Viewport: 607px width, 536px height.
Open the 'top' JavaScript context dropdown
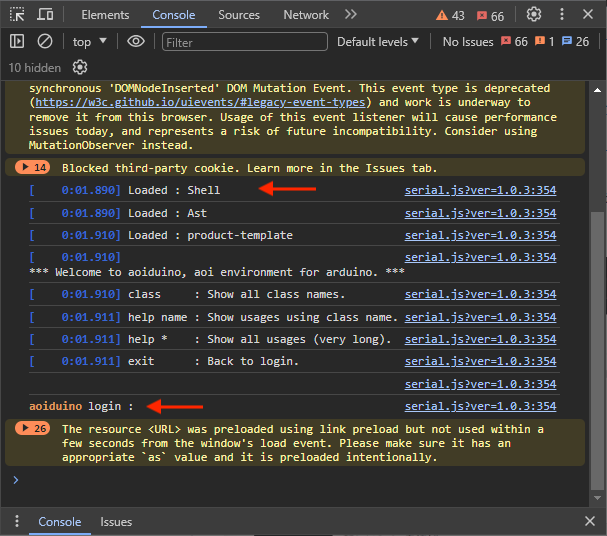(90, 42)
